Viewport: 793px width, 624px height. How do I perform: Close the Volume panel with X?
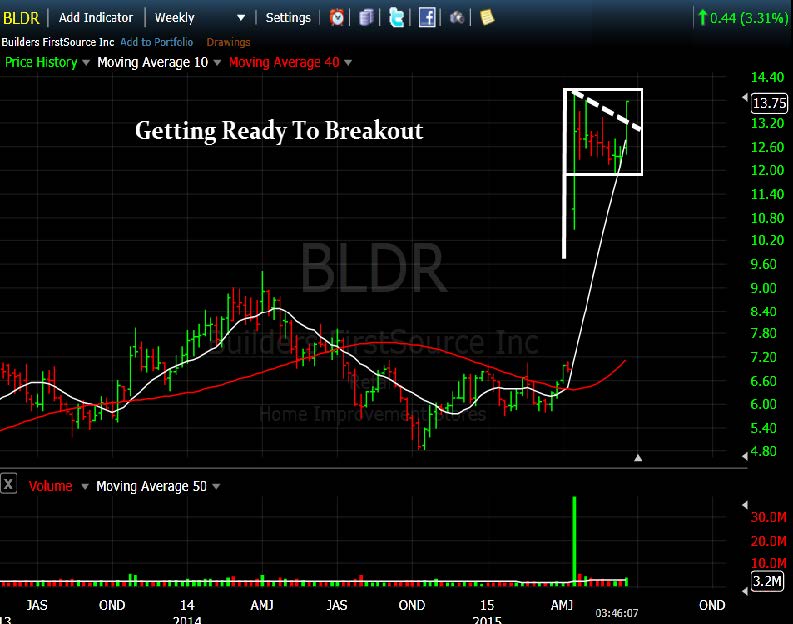[8, 484]
